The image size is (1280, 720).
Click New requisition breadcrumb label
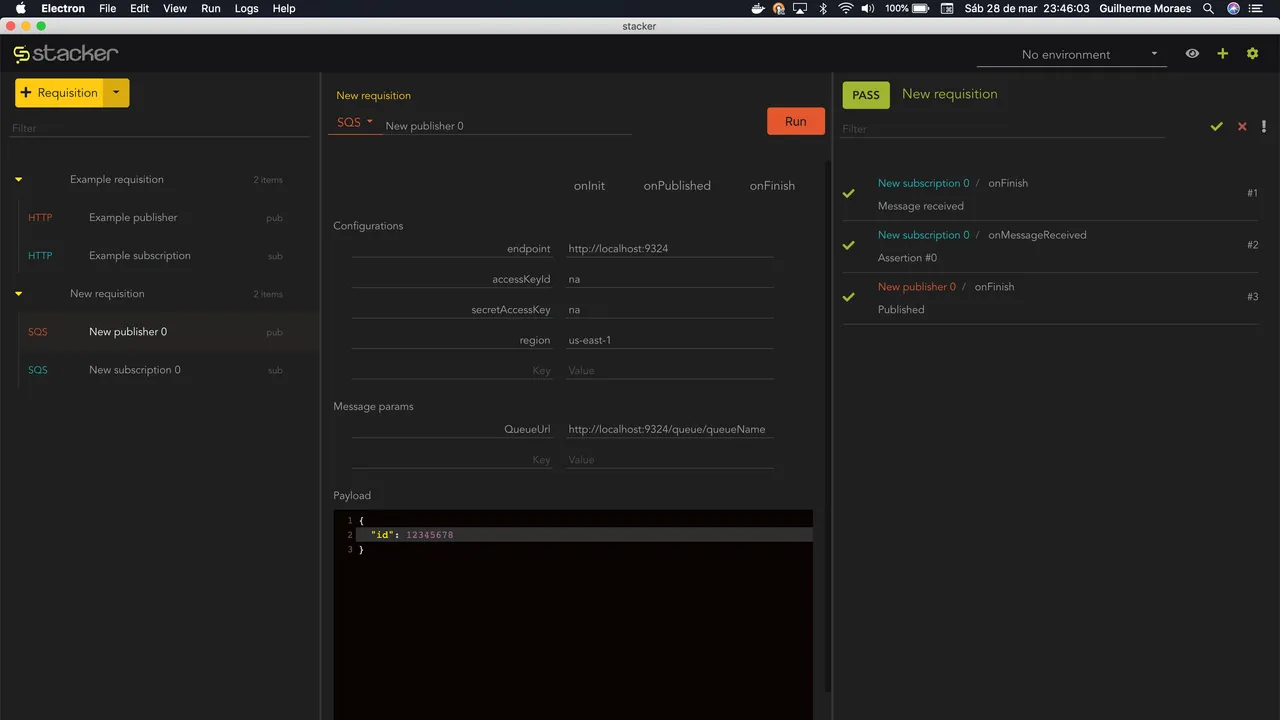pyautogui.click(x=373, y=96)
